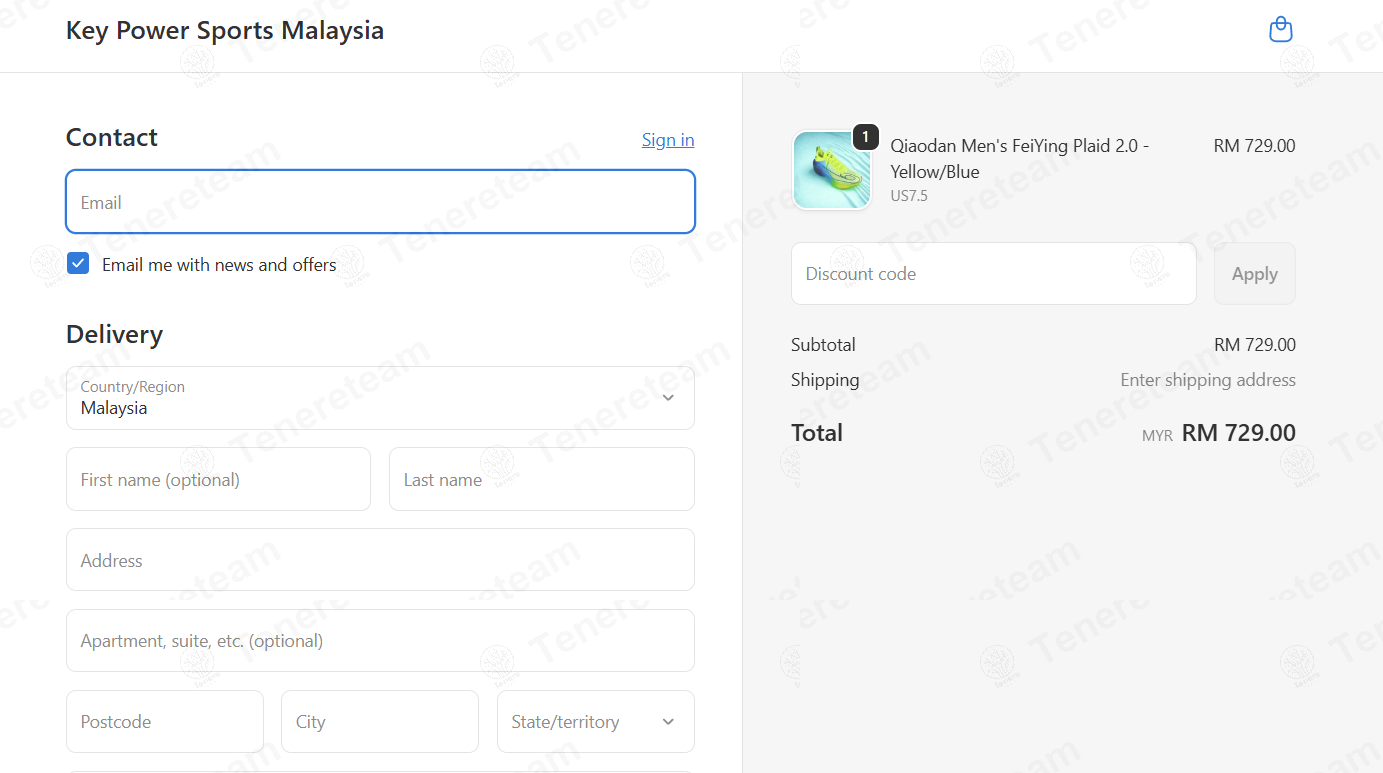The image size is (1383, 773).
Task: Click the Key Power Sports Malaysia title
Action: tap(225, 30)
